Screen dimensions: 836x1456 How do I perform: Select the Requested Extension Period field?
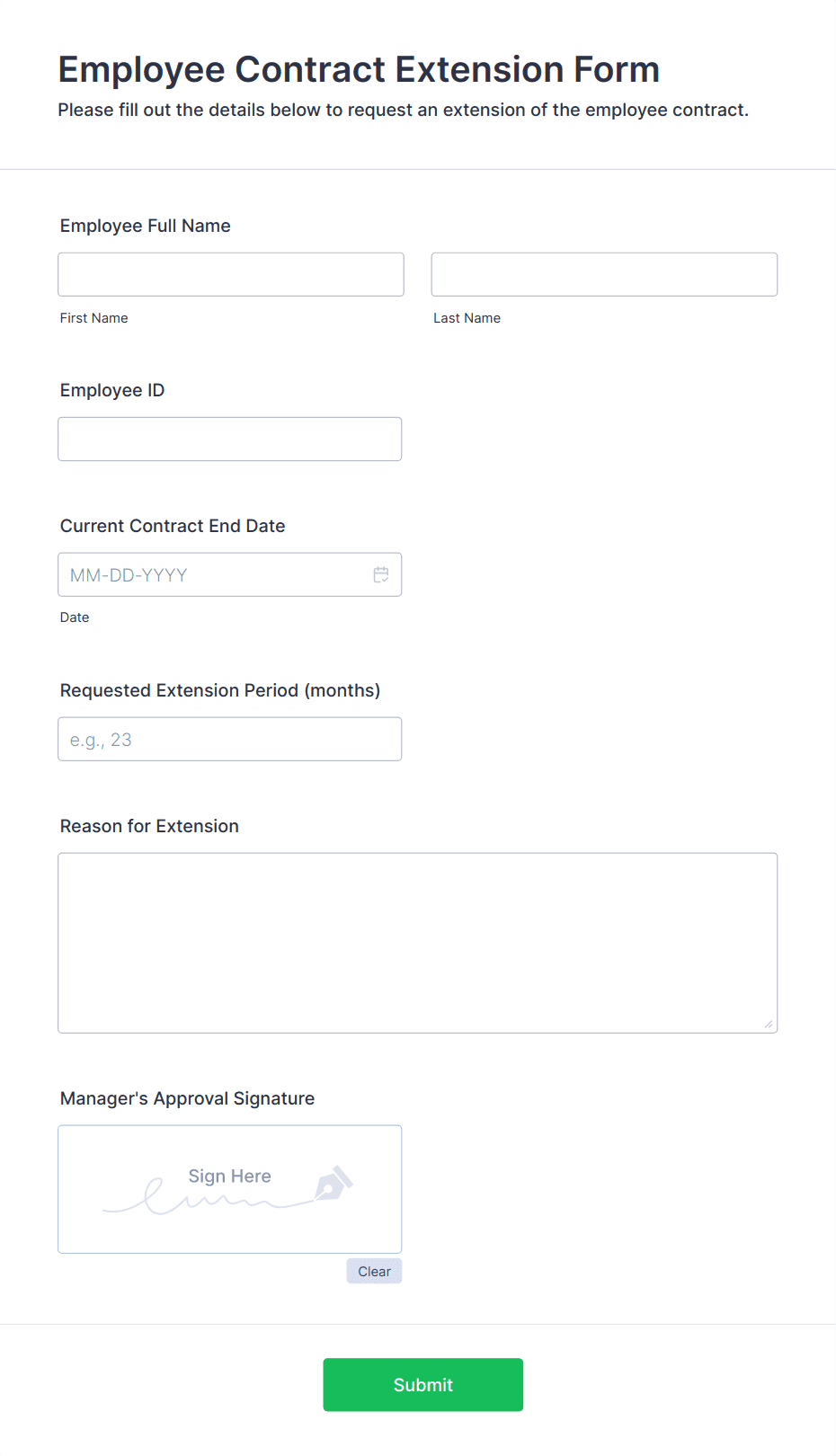(230, 739)
